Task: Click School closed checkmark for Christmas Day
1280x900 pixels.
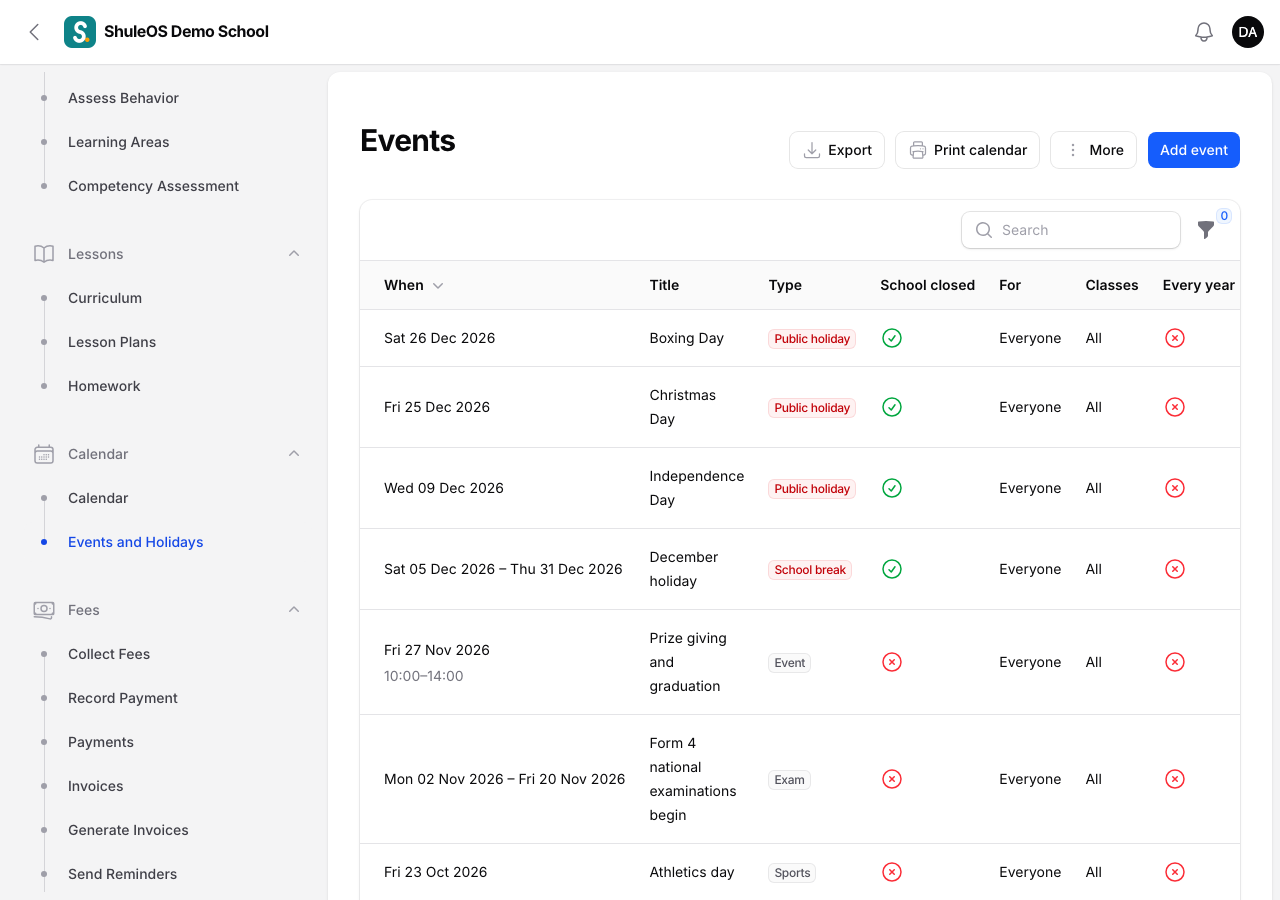Action: click(892, 407)
